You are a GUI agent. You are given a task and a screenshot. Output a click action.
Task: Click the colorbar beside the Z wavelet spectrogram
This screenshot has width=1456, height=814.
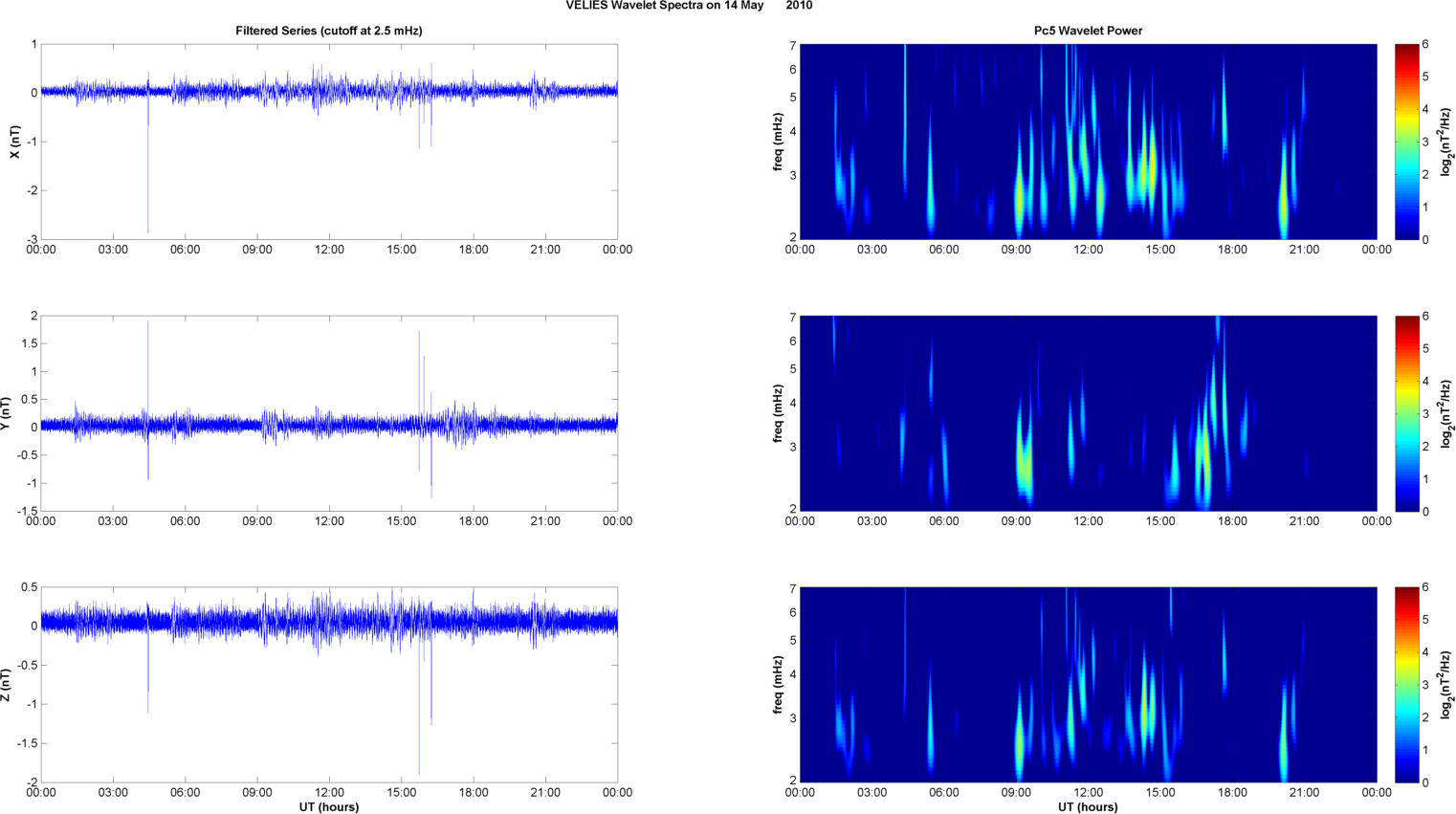pos(1406,685)
